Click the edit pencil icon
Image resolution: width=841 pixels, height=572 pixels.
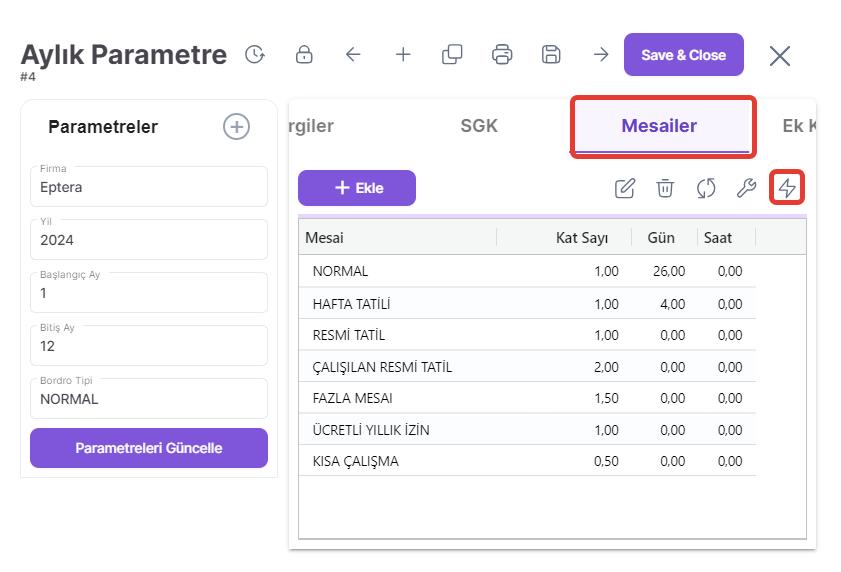[625, 188]
